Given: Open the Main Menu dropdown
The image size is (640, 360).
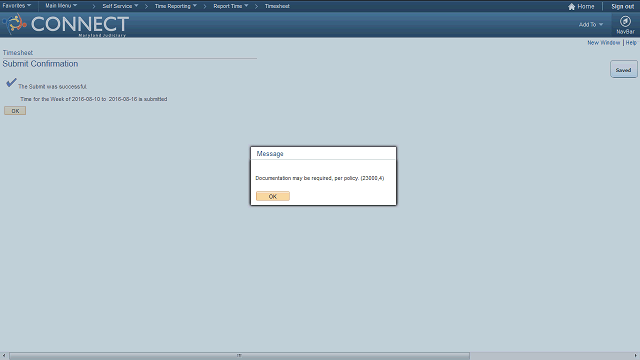Looking at the screenshot, I should point(61,6).
